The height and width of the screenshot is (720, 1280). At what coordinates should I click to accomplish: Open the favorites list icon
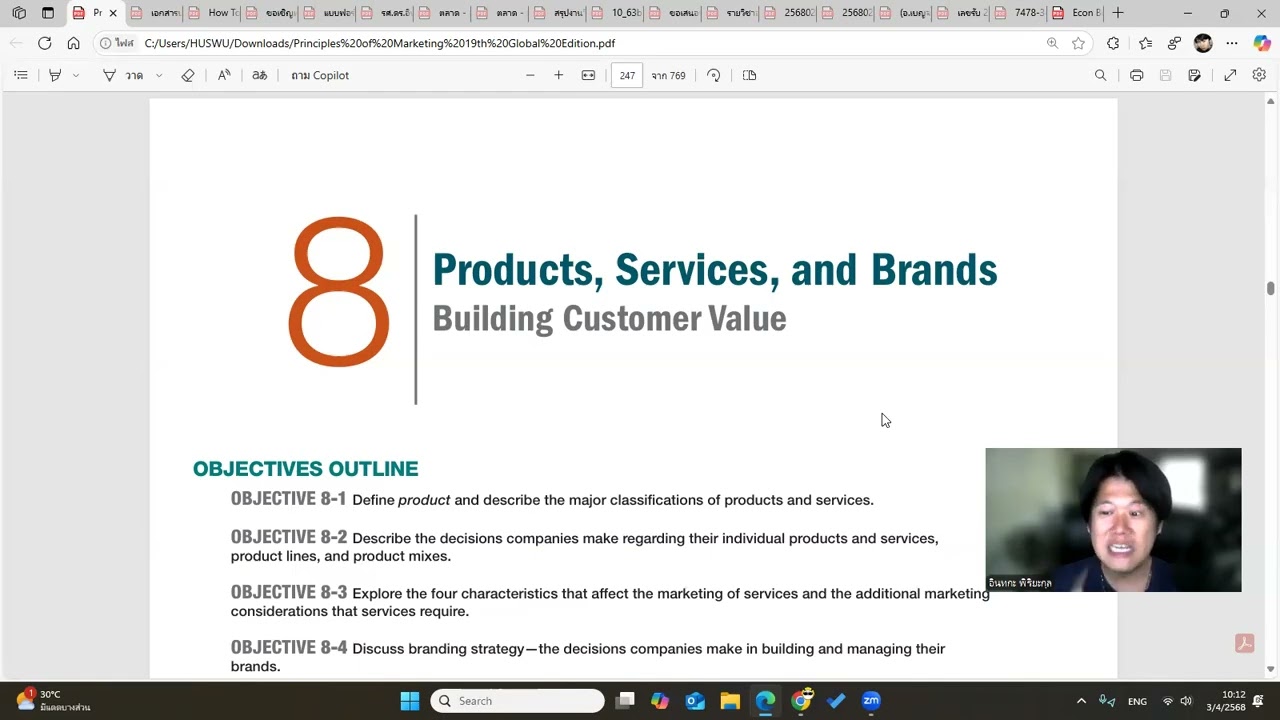[1145, 43]
